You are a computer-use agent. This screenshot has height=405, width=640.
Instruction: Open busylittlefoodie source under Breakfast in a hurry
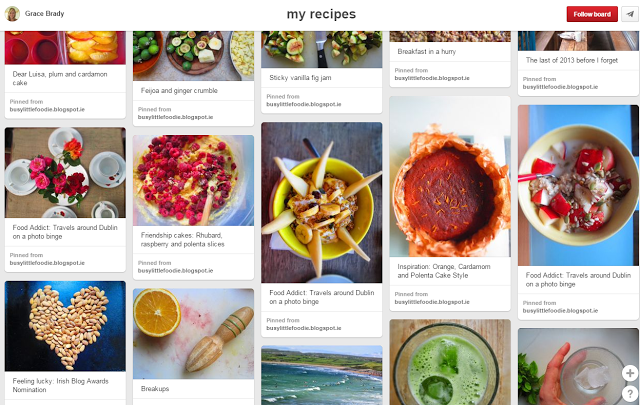(432, 78)
